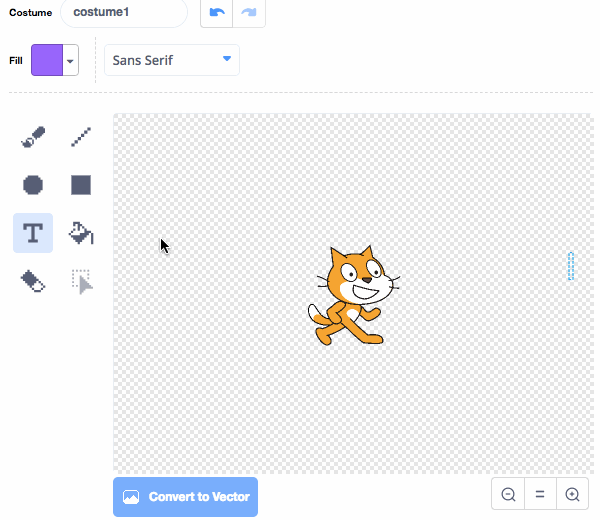Select the Text tool

click(33, 233)
